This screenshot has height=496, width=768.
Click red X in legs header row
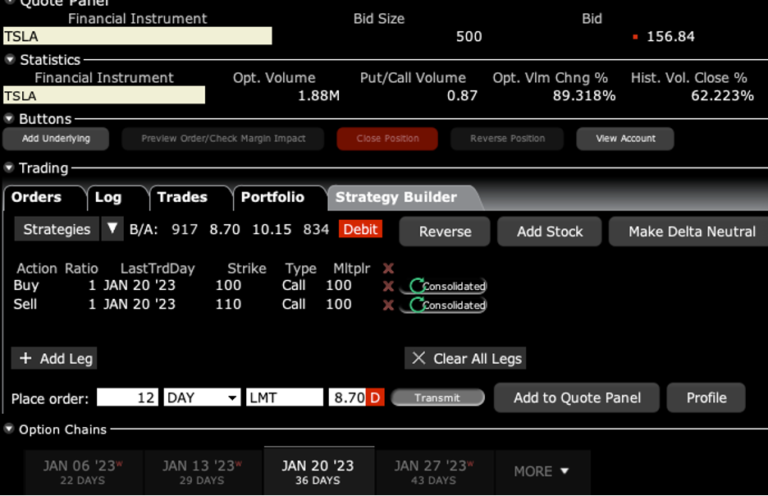pos(388,269)
